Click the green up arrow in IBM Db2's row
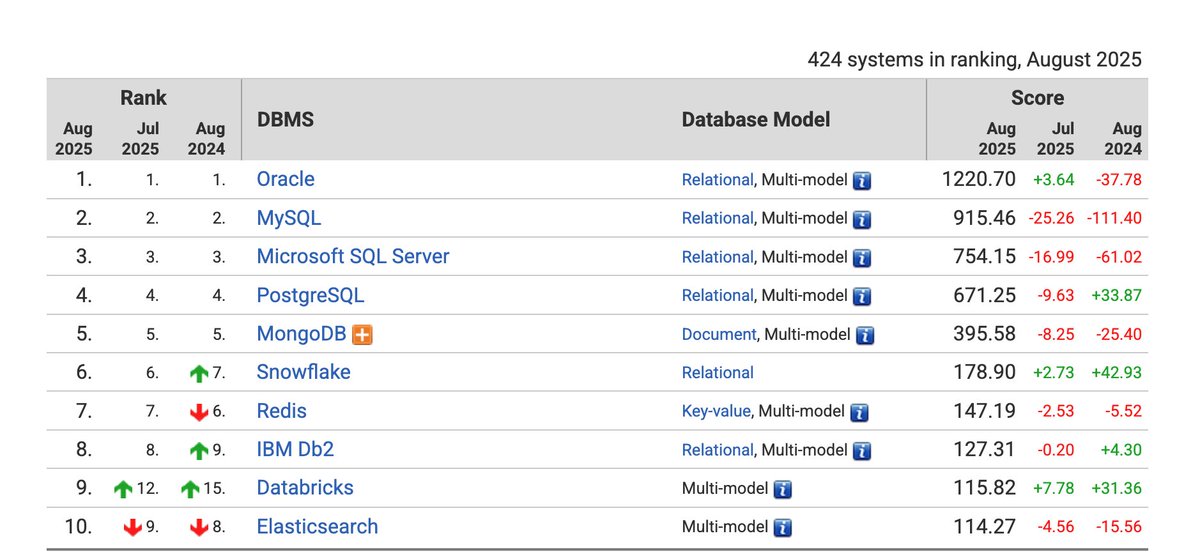Viewport: 1200px width, 552px height. pos(199,451)
